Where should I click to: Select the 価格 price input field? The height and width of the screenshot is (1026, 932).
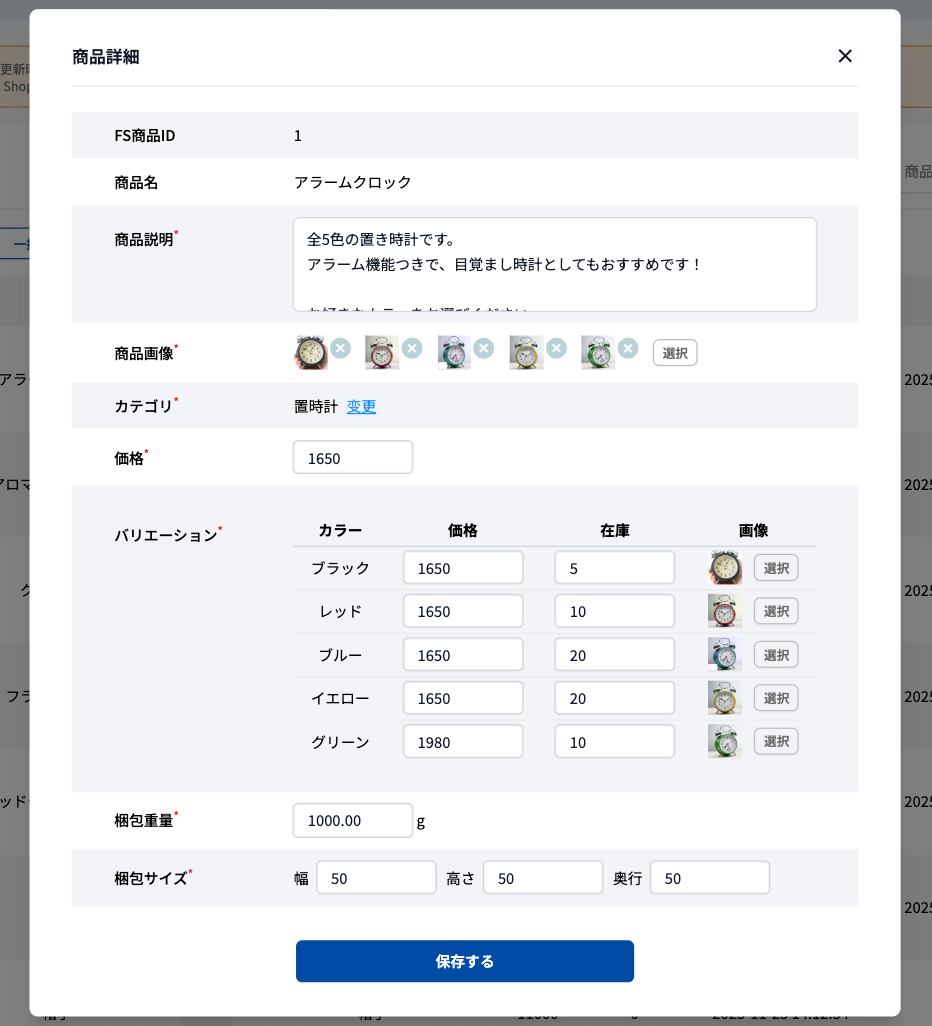coord(352,457)
